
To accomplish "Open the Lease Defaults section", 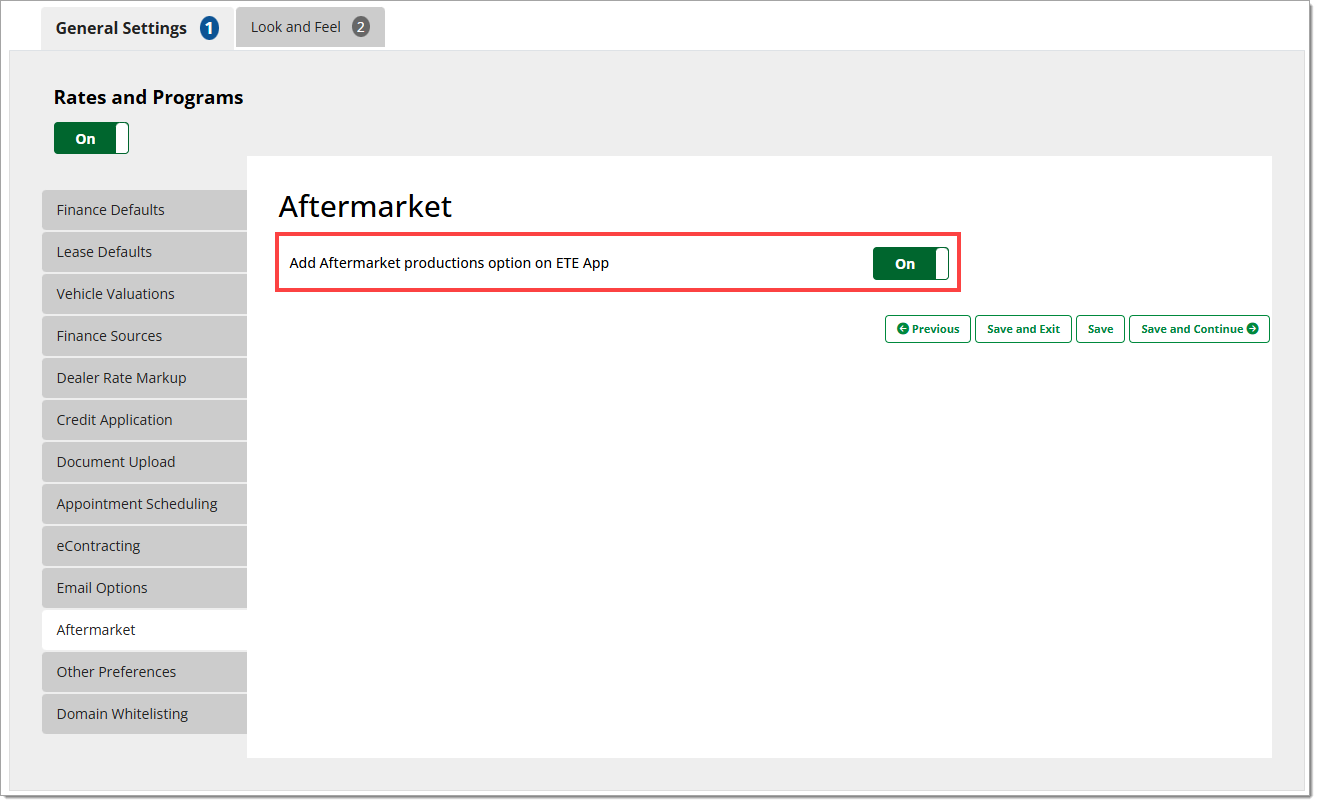I will [x=144, y=252].
